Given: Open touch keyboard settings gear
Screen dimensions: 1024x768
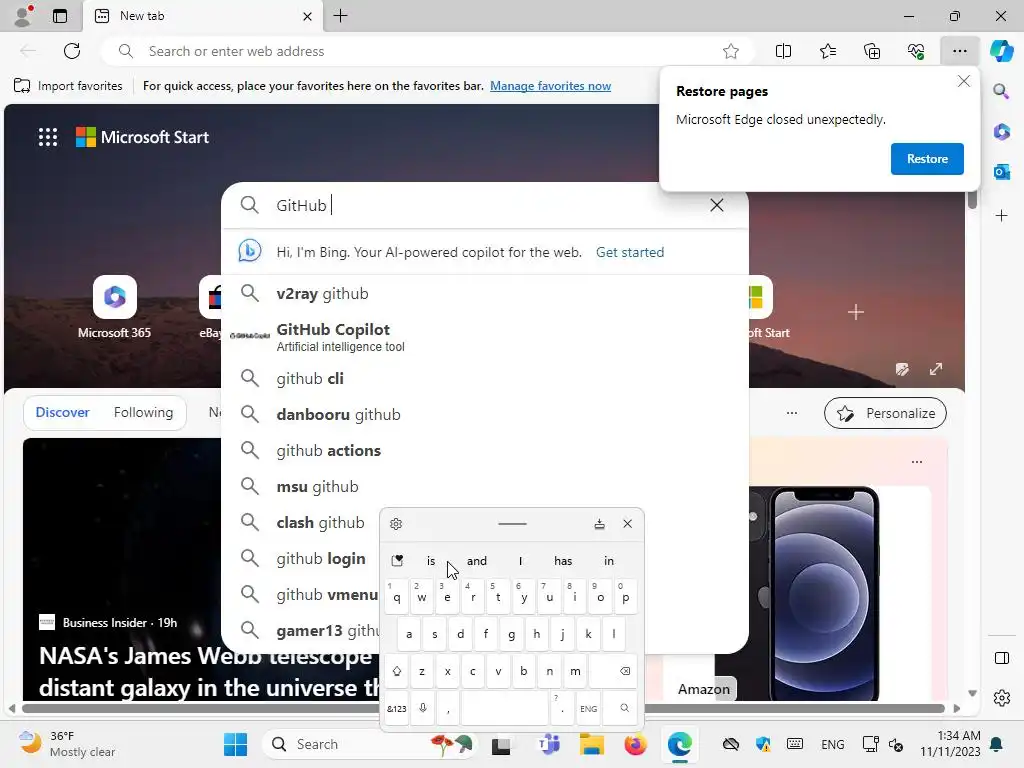Looking at the screenshot, I should [x=396, y=524].
